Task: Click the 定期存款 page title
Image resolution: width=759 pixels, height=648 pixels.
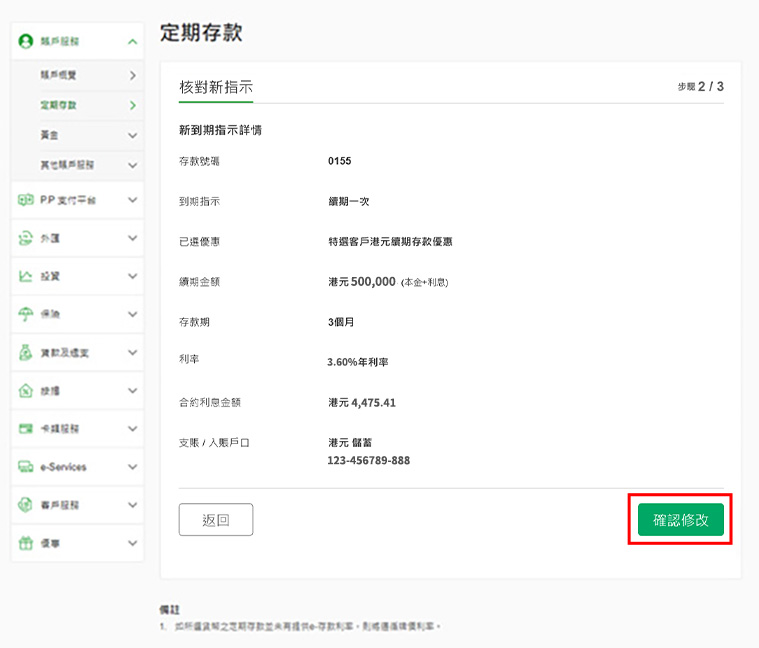Action: [201, 32]
